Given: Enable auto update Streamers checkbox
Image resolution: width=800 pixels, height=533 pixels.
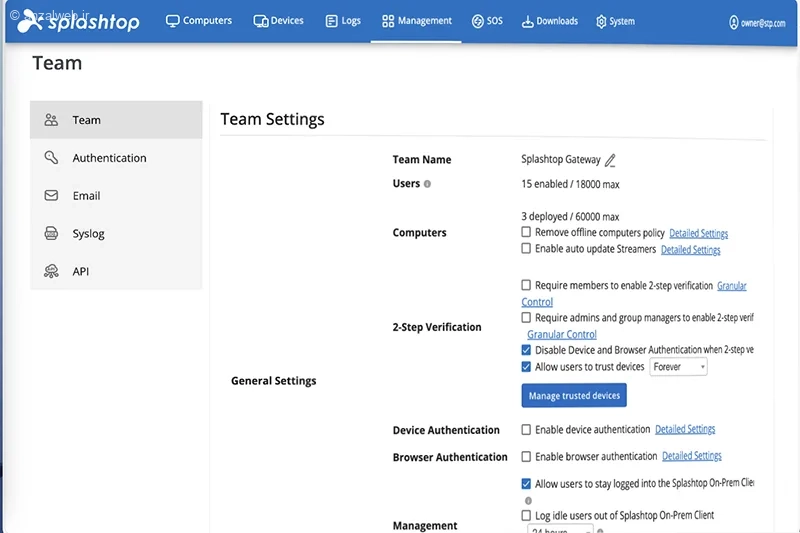Looking at the screenshot, I should (x=526, y=248).
